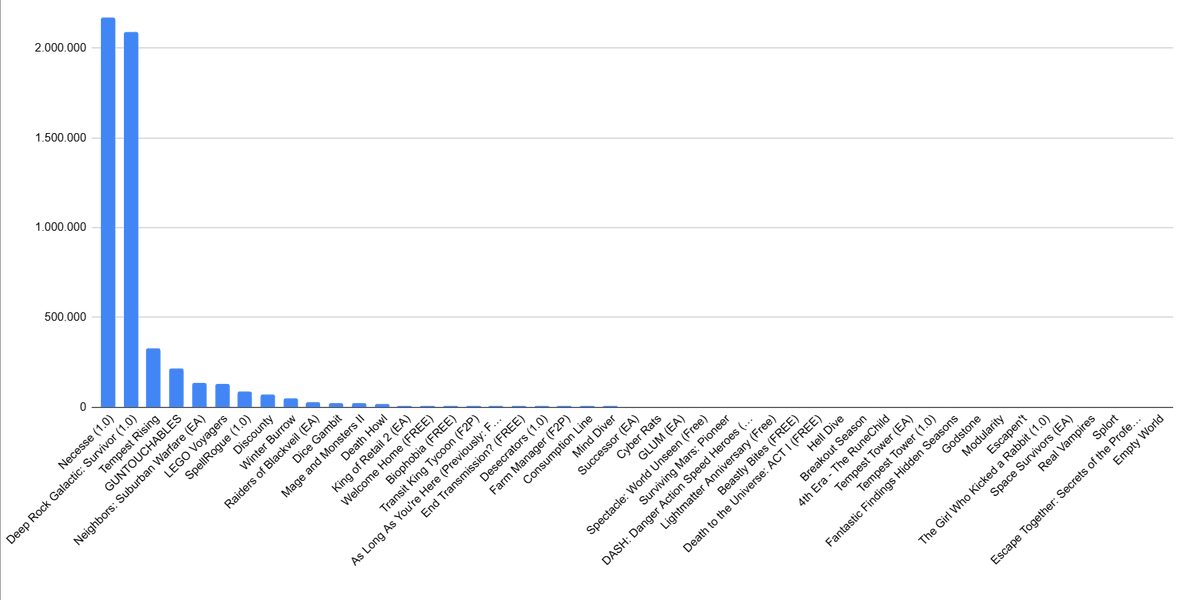Click the Tempest Tower (EA) label

[873, 452]
